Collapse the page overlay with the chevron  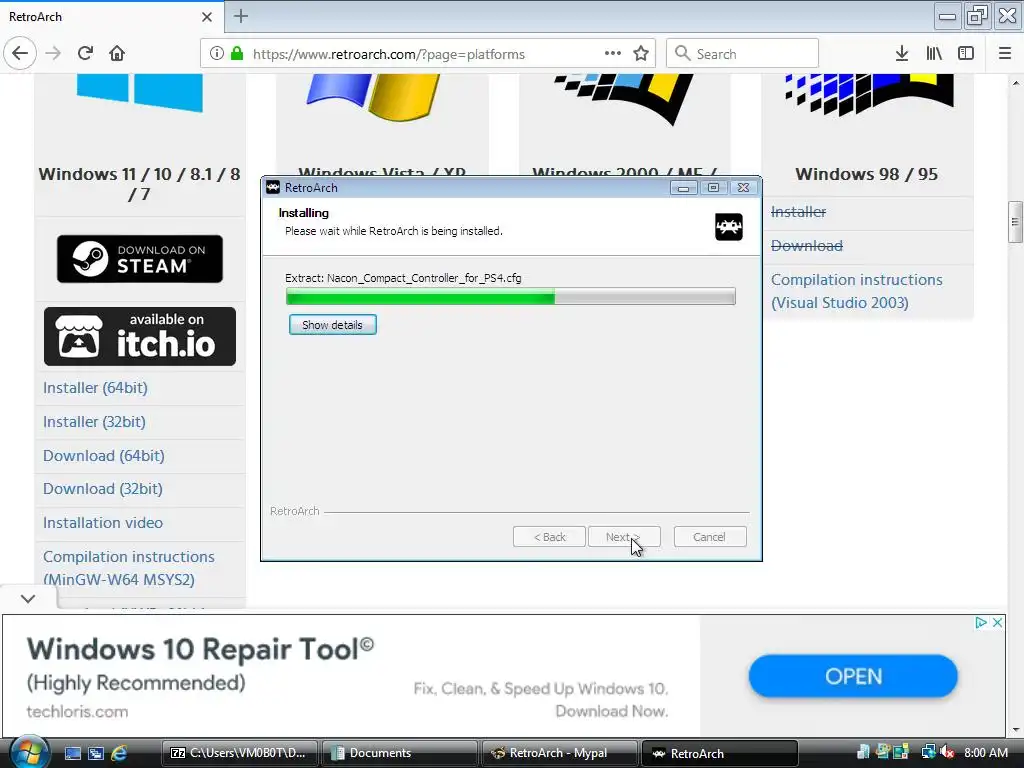28,598
